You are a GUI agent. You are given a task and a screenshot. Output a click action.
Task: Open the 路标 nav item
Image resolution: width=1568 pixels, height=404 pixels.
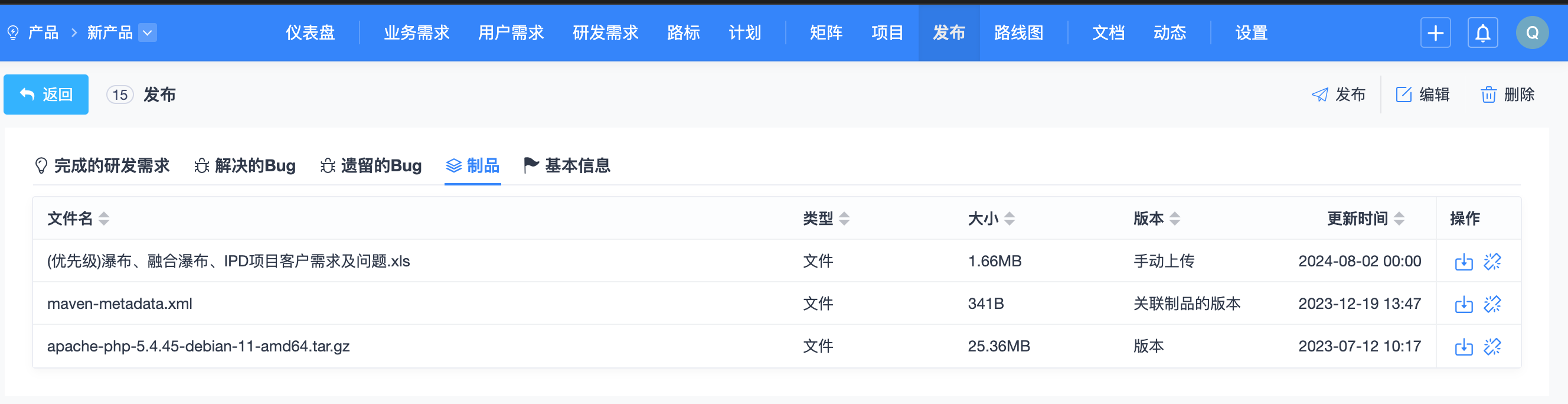click(x=683, y=33)
